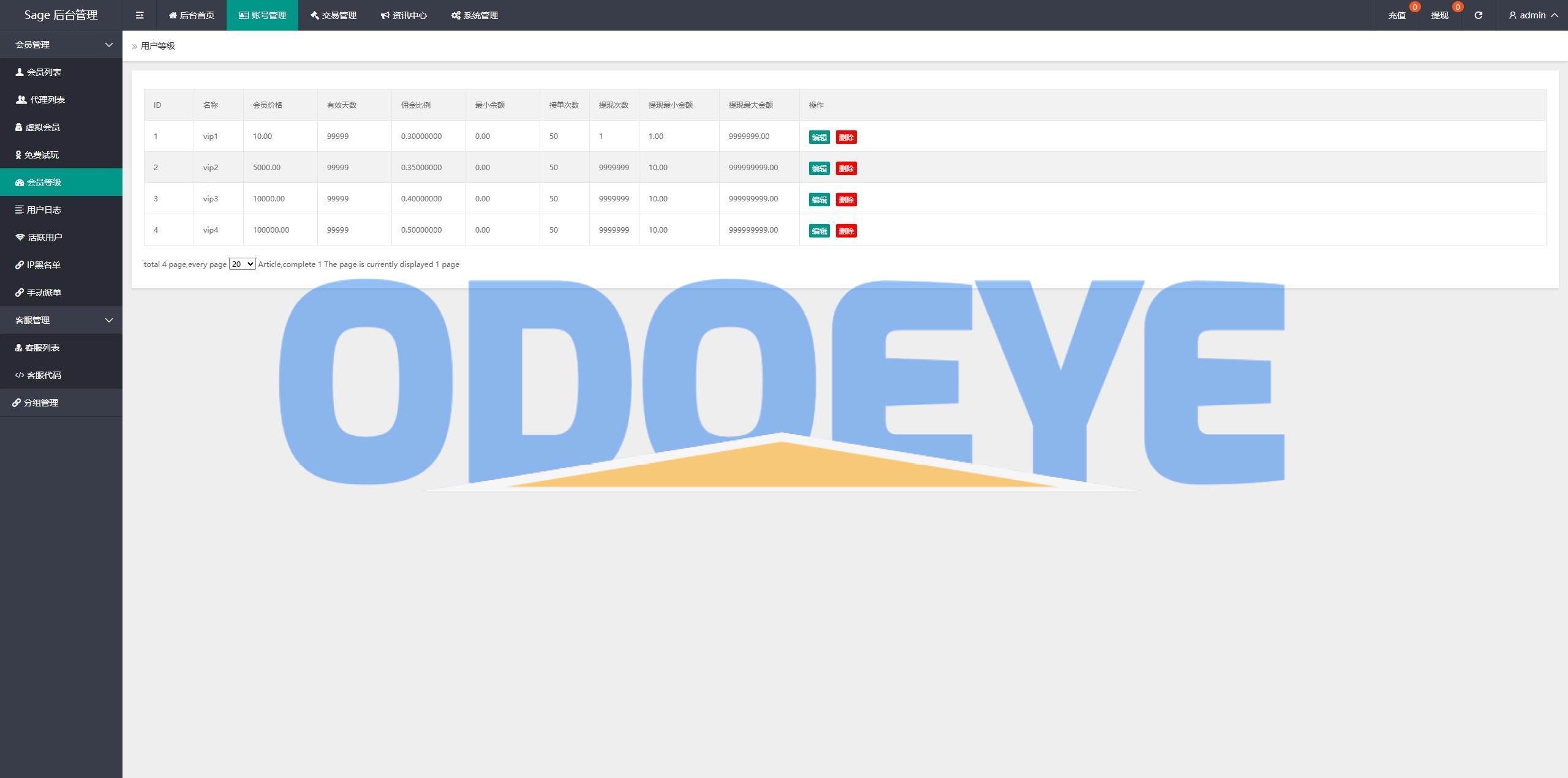1568x778 pixels.
Task: Open 客服列表 in sidebar
Action: tap(61, 348)
